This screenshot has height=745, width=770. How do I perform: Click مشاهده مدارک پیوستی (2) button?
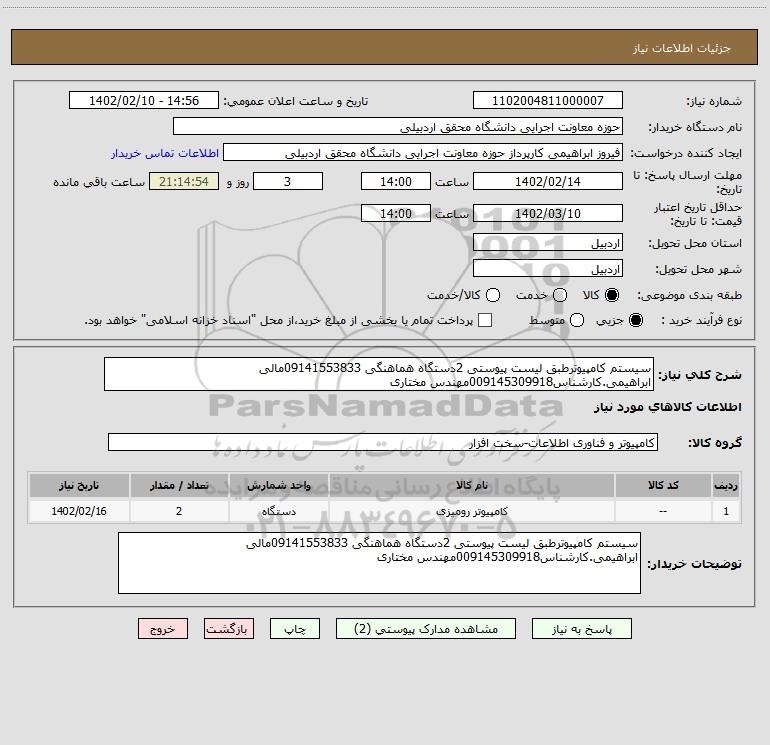coord(426,629)
